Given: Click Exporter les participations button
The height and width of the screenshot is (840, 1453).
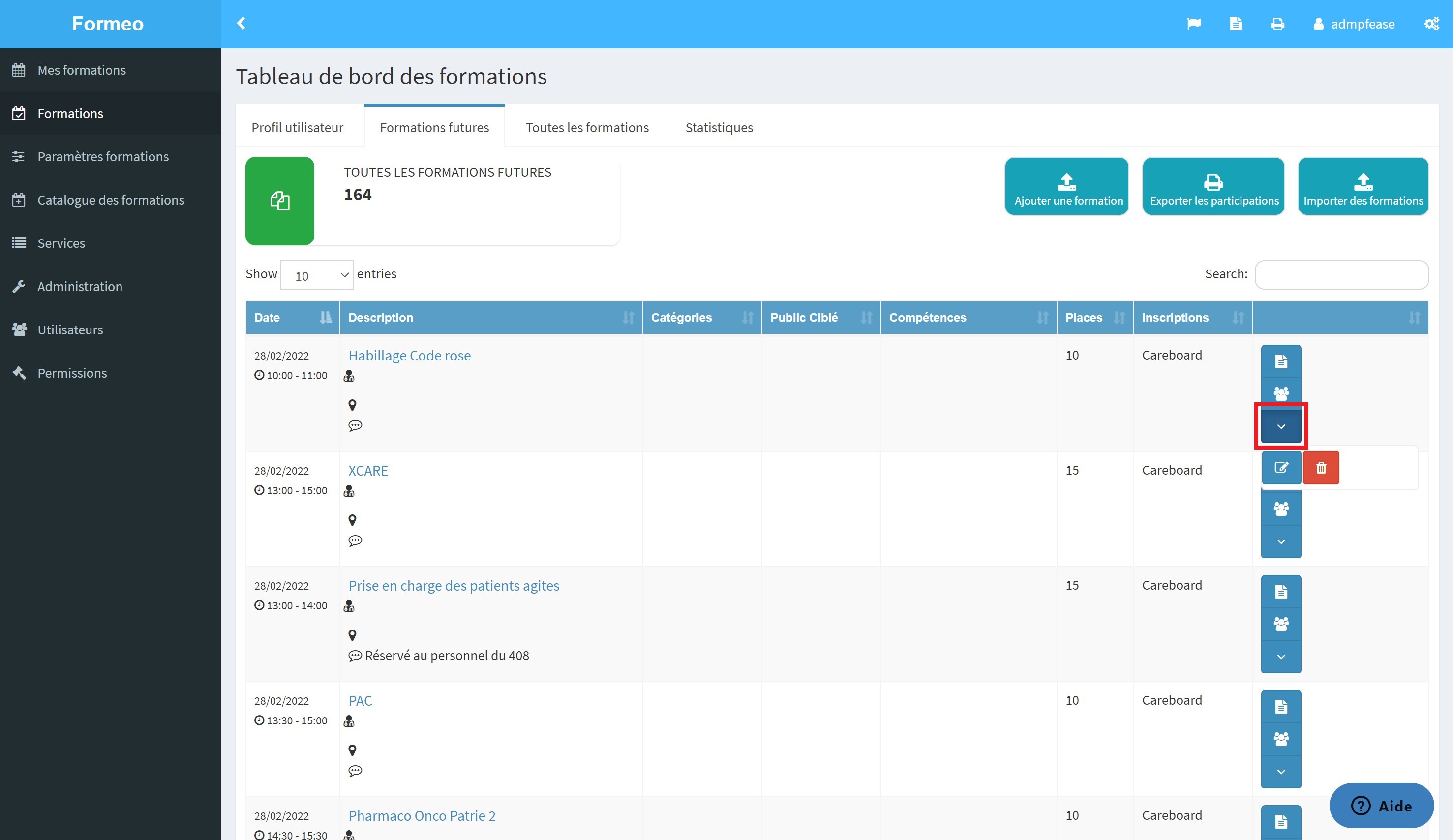Looking at the screenshot, I should coord(1213,186).
